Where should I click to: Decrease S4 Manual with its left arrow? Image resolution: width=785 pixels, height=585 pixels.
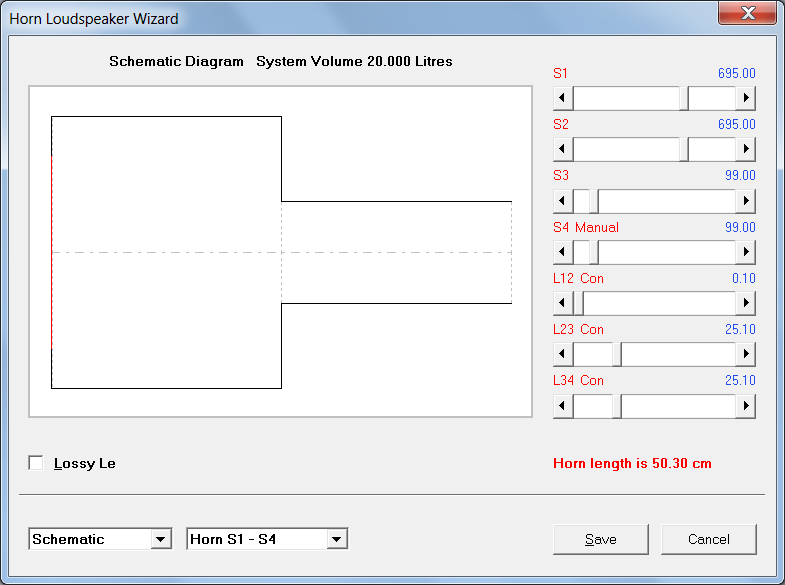click(x=563, y=252)
